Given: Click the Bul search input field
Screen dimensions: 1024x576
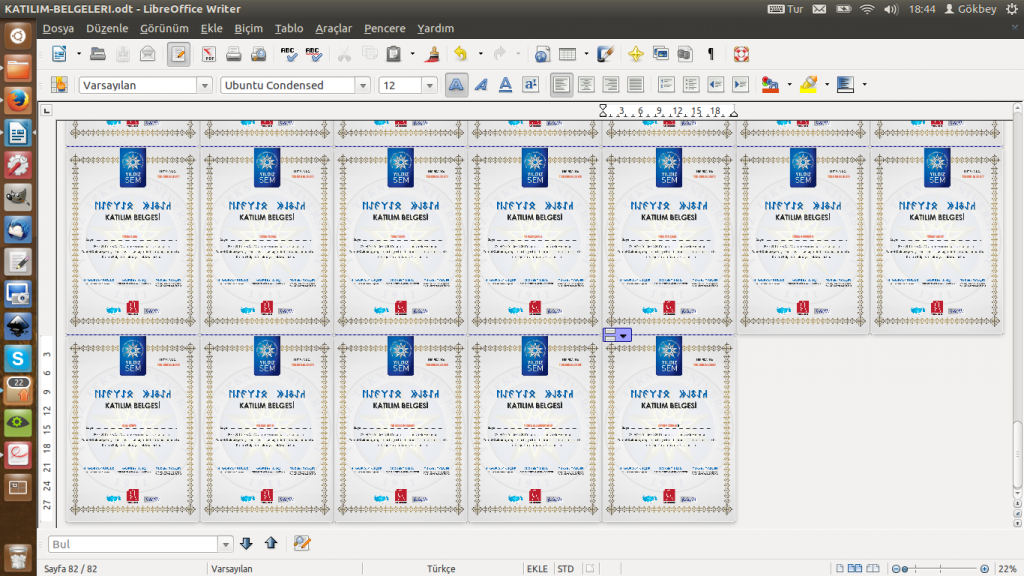Looking at the screenshot, I should tap(132, 544).
